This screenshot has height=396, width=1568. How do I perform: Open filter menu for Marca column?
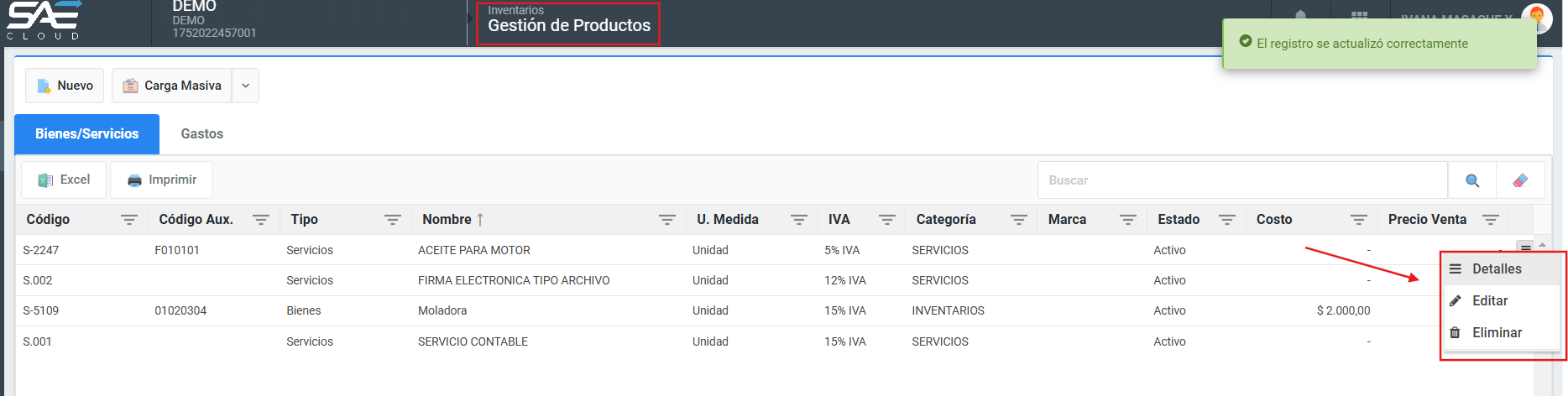[x=1127, y=220]
